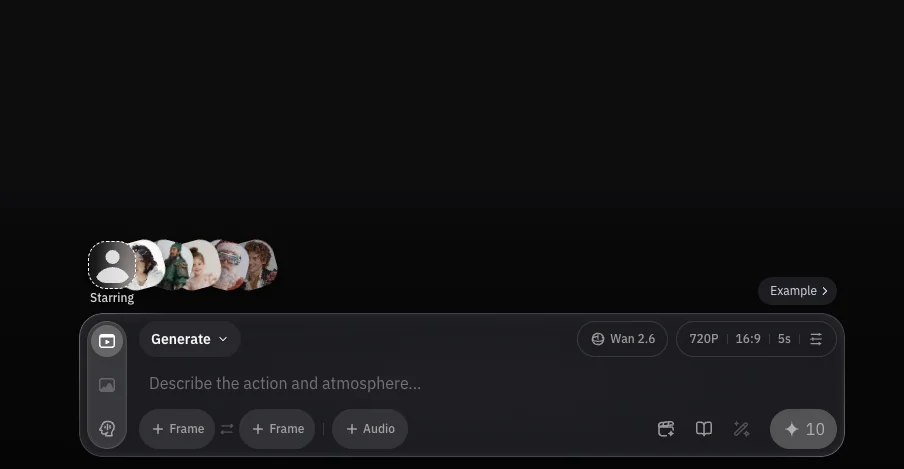Switch to image mode icon in sidebar

107,385
